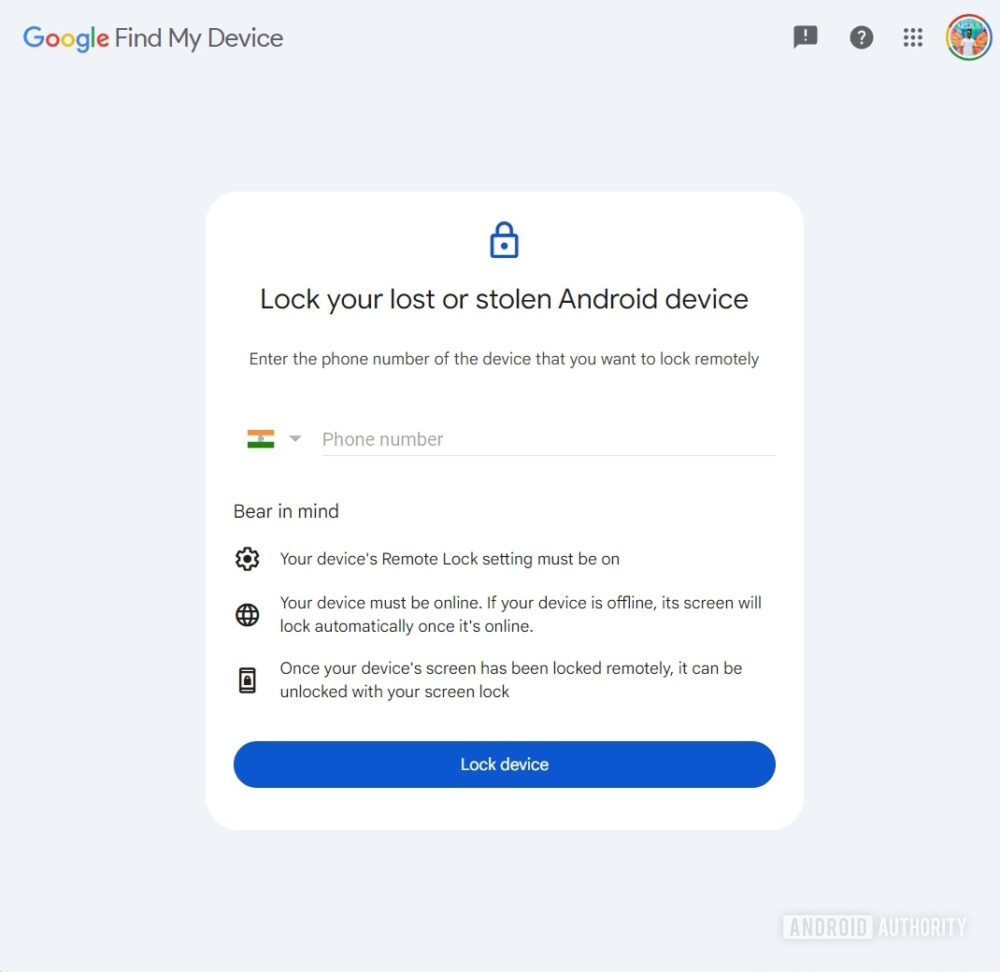The image size is (1000, 972).
Task: Open the help question mark icon
Action: 861,37
